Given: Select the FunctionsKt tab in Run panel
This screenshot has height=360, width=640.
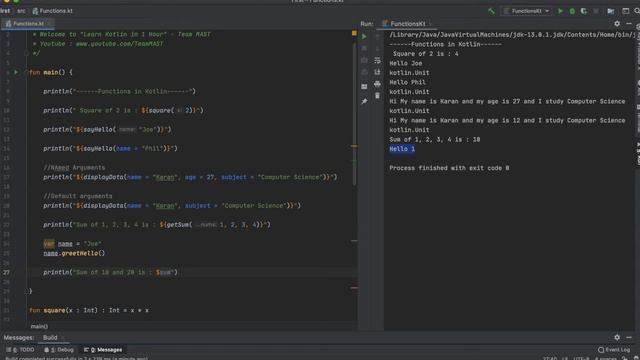Looking at the screenshot, I should (407, 24).
